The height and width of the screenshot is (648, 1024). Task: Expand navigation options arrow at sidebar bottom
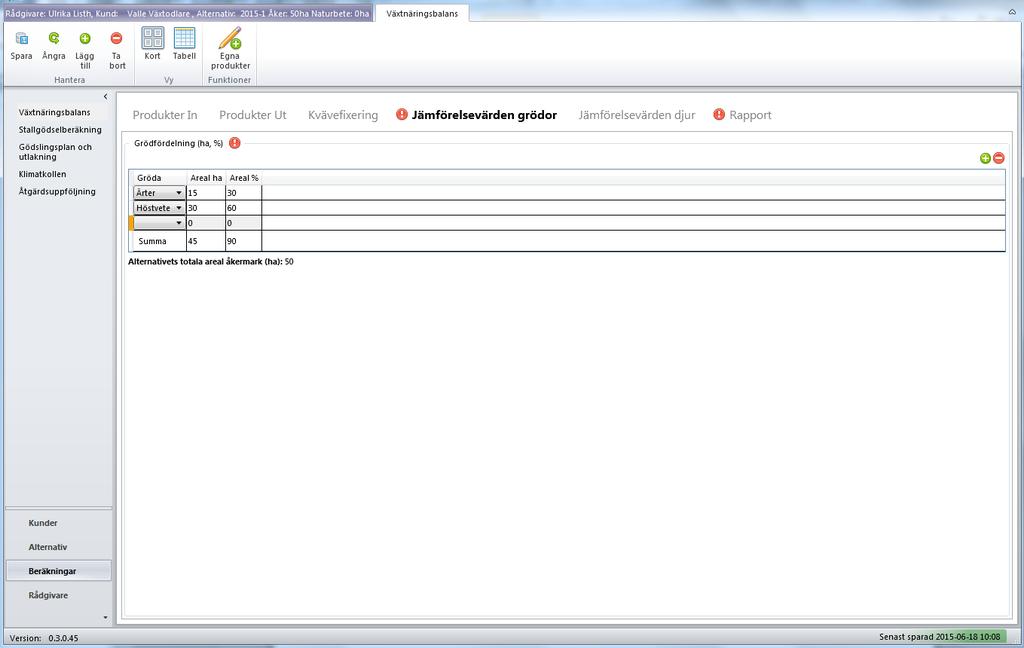106,617
